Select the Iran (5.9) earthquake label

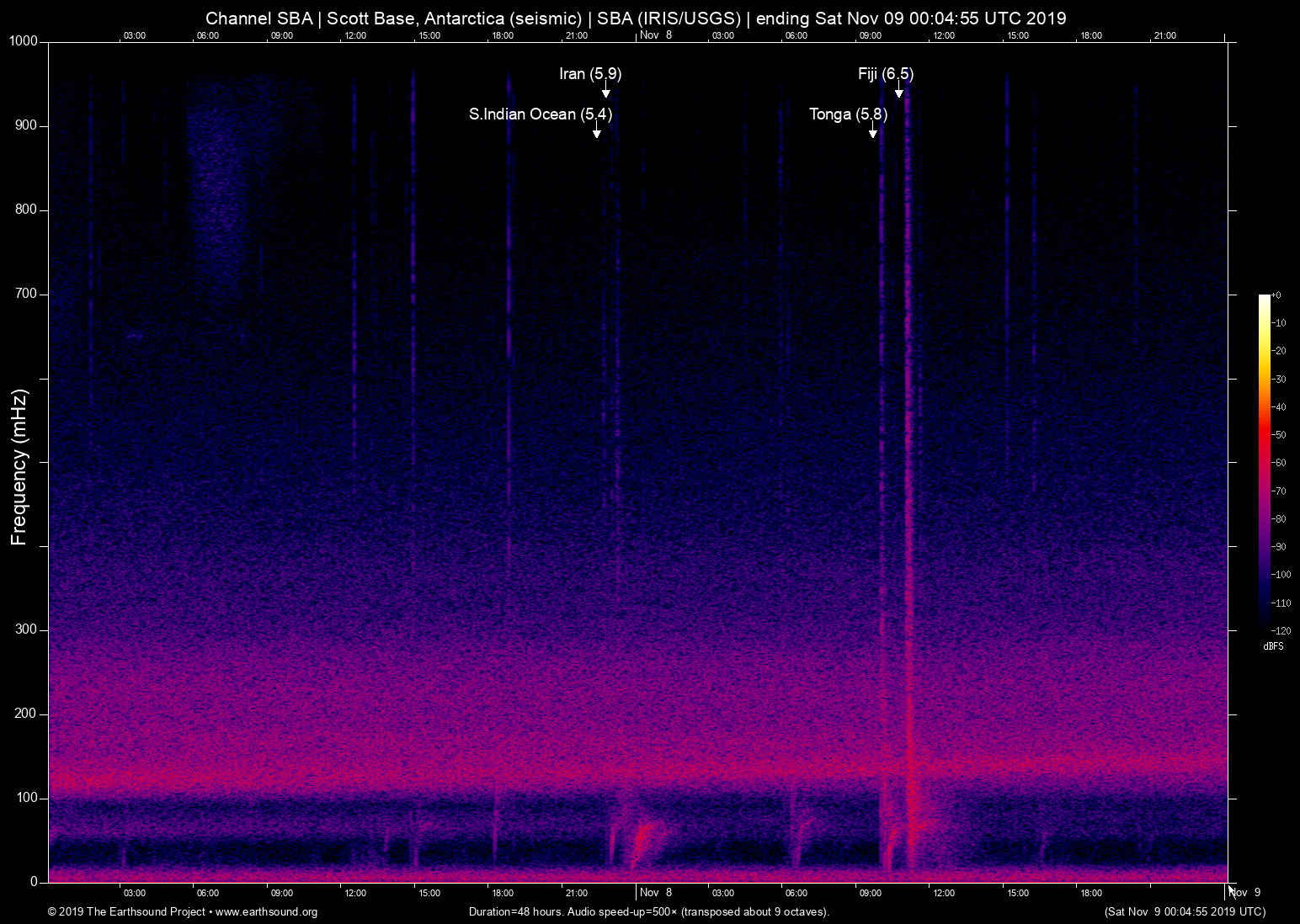[590, 74]
